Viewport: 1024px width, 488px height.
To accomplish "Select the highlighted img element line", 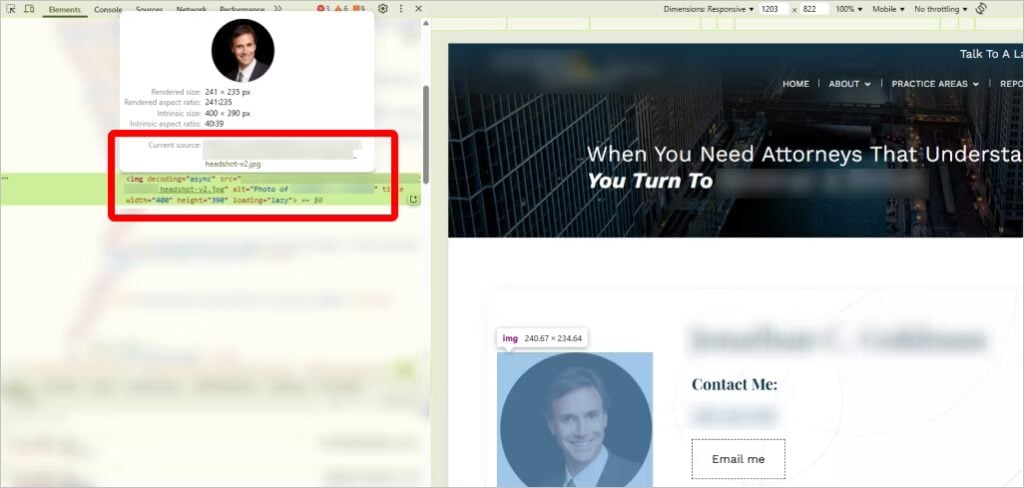I will [209, 189].
